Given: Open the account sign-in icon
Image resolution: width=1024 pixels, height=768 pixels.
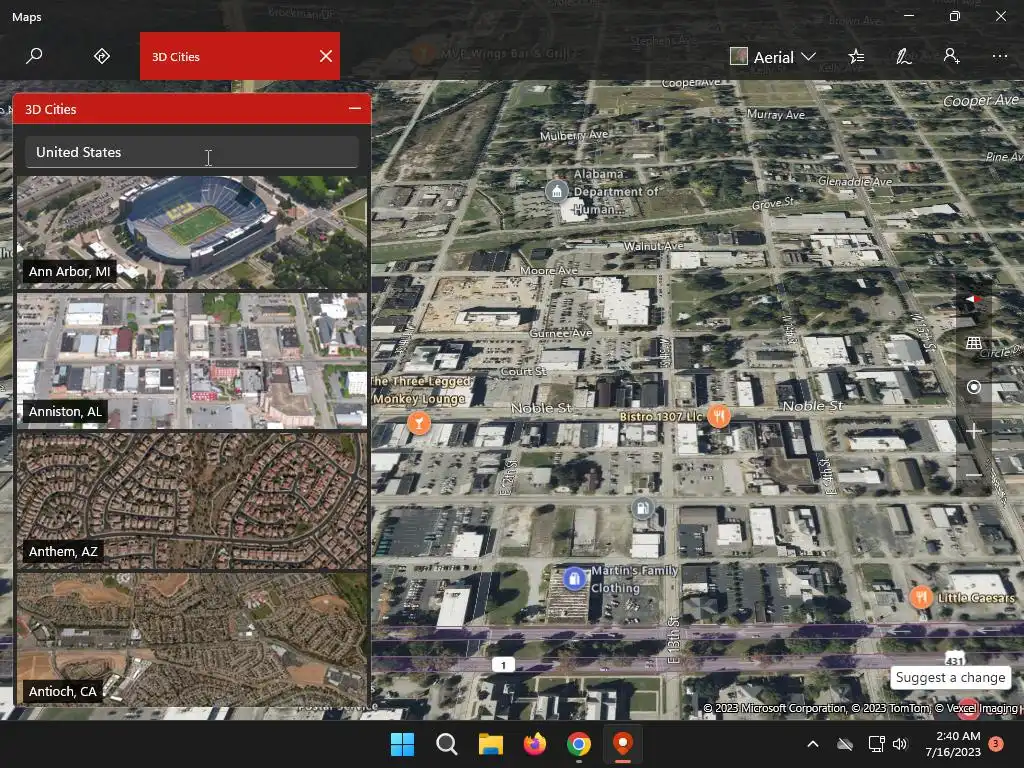Looking at the screenshot, I should (x=952, y=56).
